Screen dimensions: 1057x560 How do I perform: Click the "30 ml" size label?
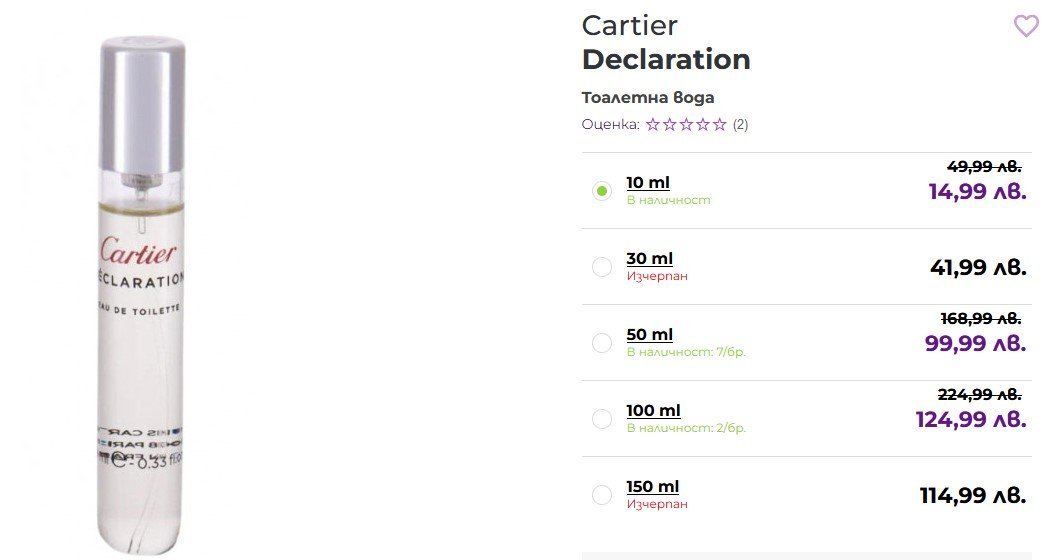point(650,258)
